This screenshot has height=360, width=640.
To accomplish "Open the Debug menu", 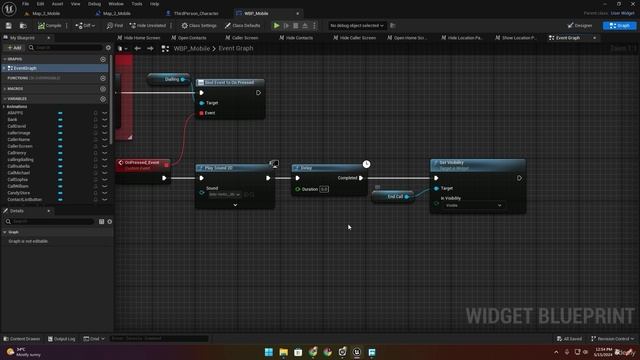I will click(94, 4).
